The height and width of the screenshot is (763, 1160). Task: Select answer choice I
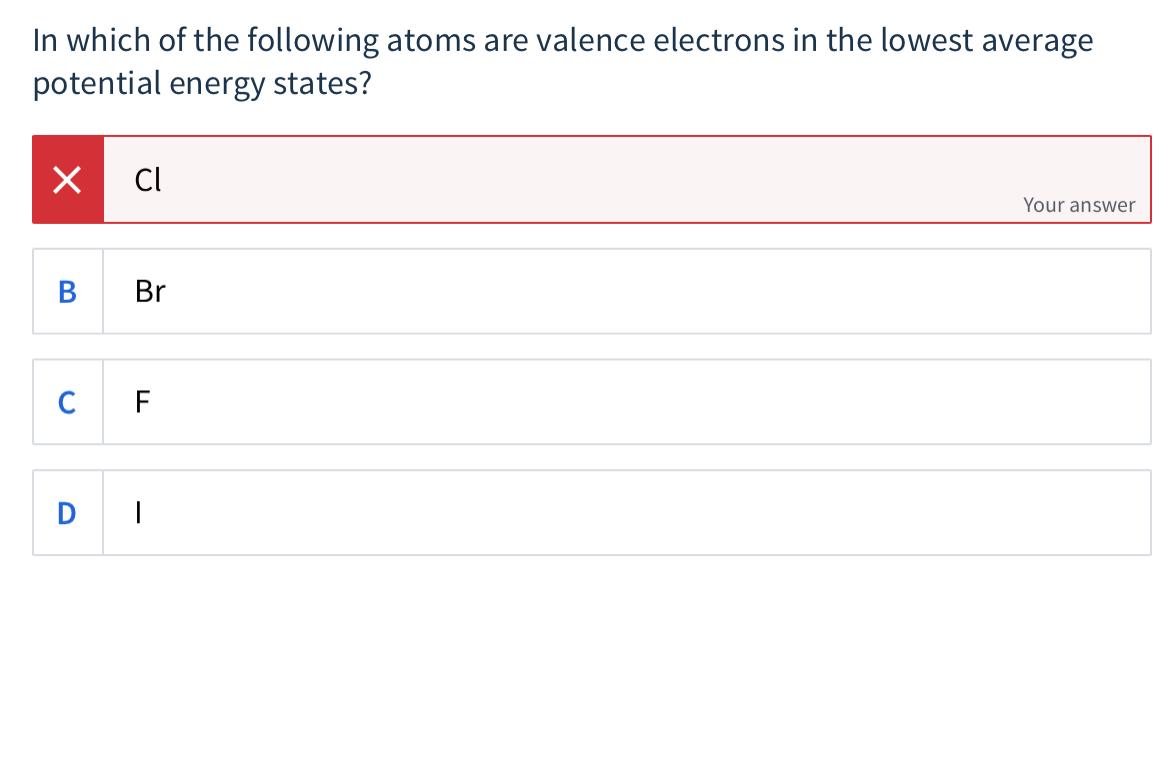(600, 513)
